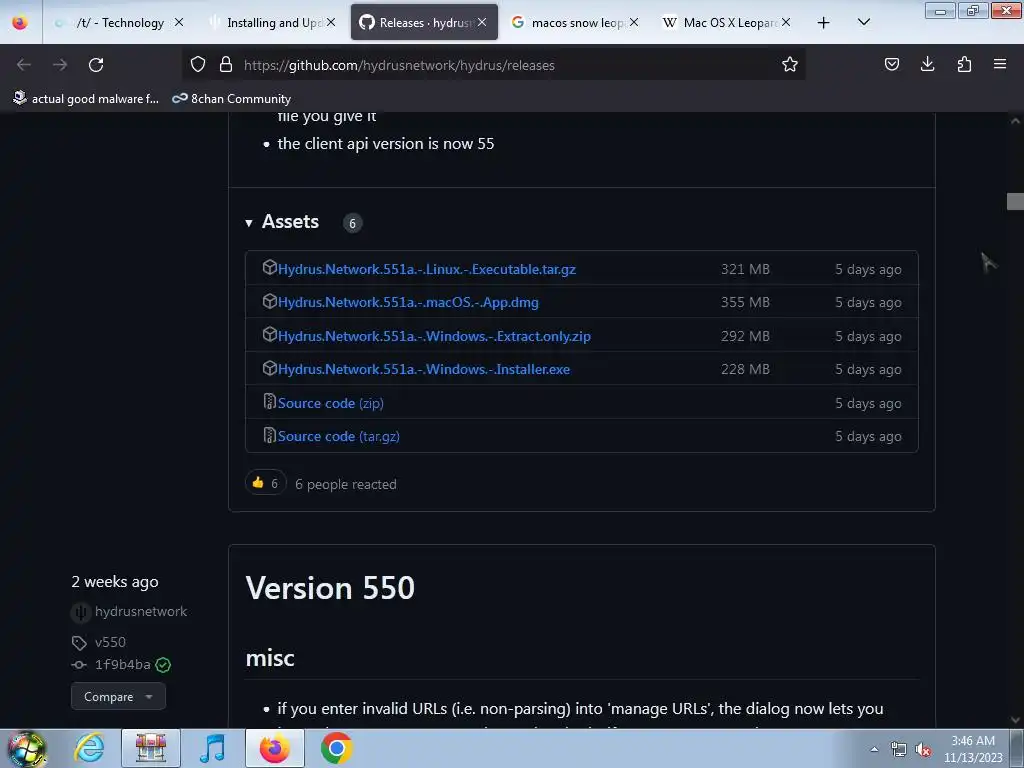
Task: Close the /t/ - Technology tab
Action: [x=179, y=22]
